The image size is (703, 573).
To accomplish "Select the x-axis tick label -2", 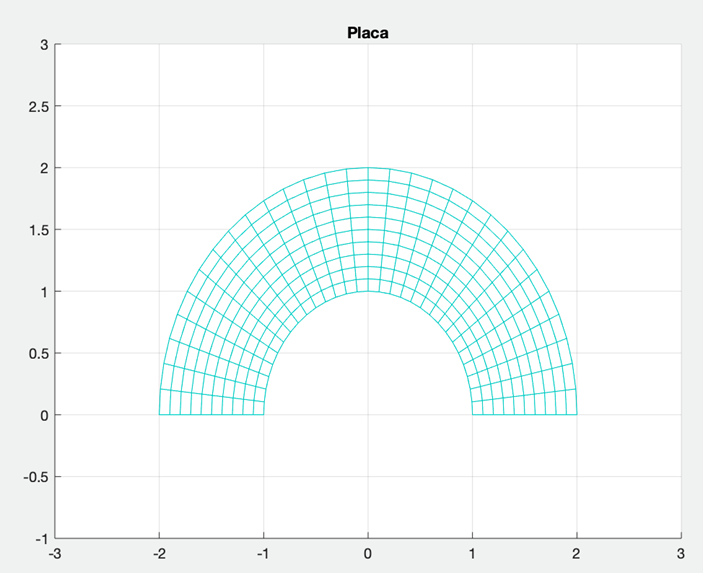I will pos(159,553).
